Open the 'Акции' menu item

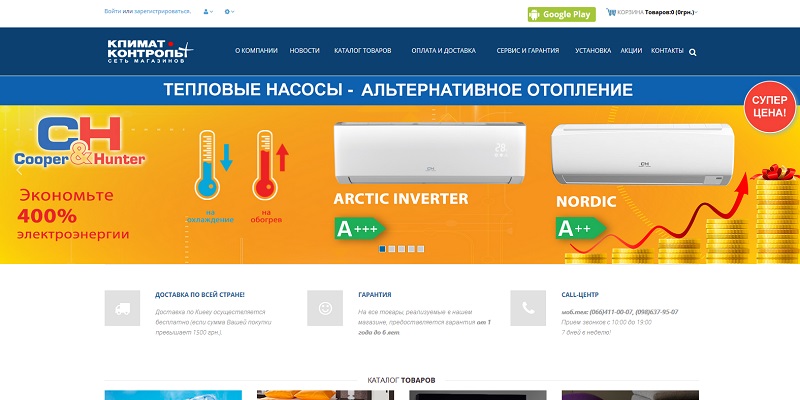pyautogui.click(x=631, y=51)
